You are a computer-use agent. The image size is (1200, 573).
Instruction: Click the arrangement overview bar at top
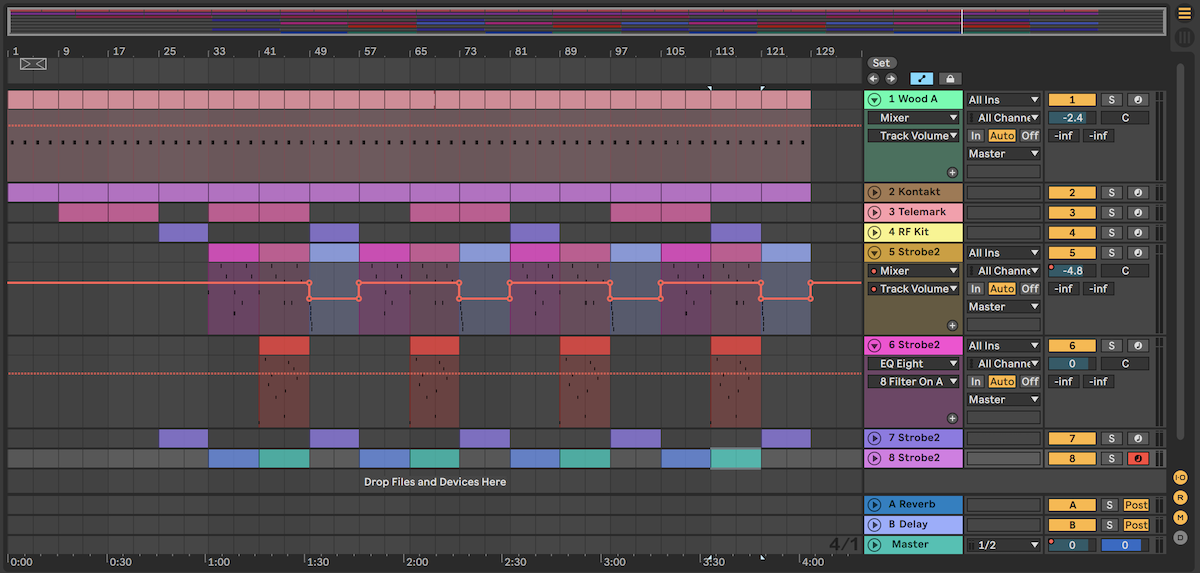click(x=585, y=21)
